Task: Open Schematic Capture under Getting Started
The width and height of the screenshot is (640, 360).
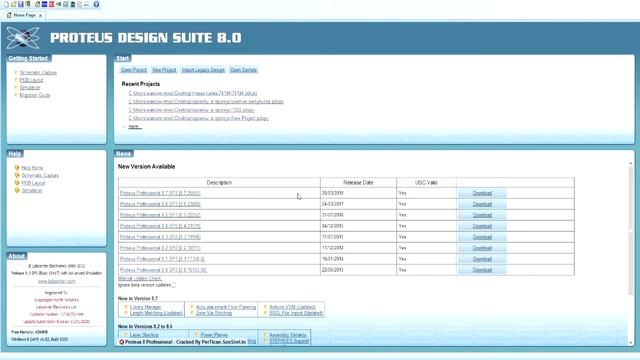Action: [38, 73]
